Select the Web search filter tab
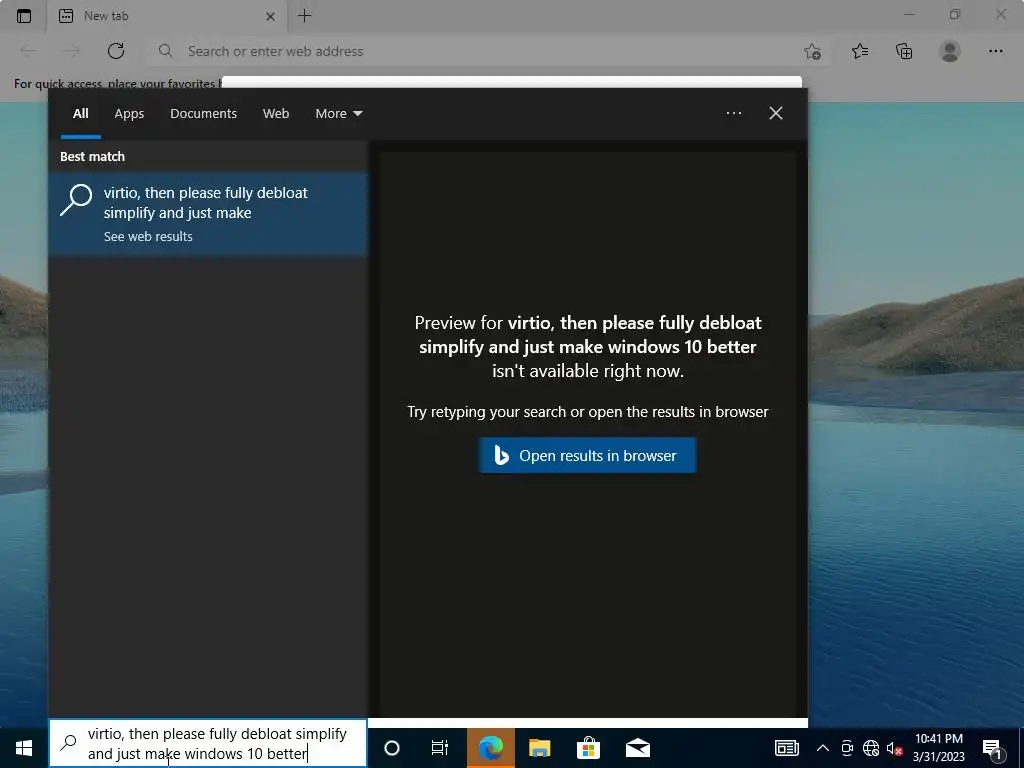This screenshot has width=1024, height=768. [x=276, y=114]
